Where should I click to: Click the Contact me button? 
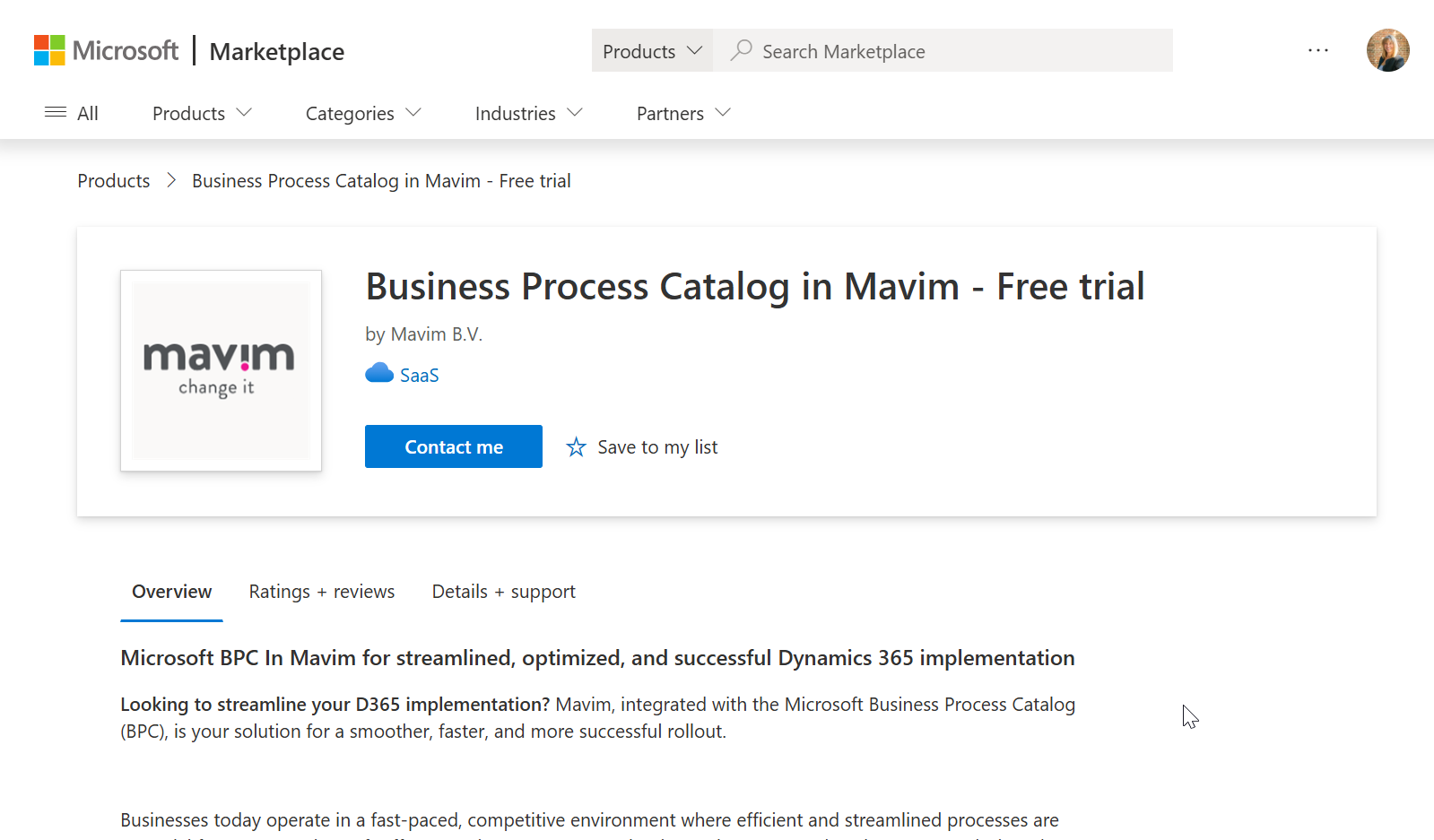point(453,446)
